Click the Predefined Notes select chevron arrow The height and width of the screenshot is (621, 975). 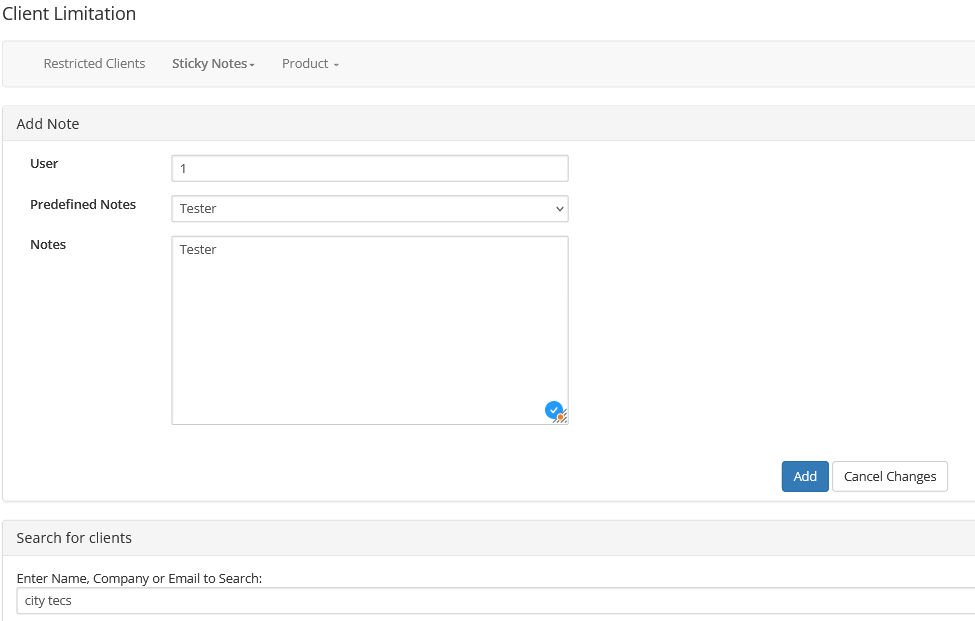coord(560,209)
